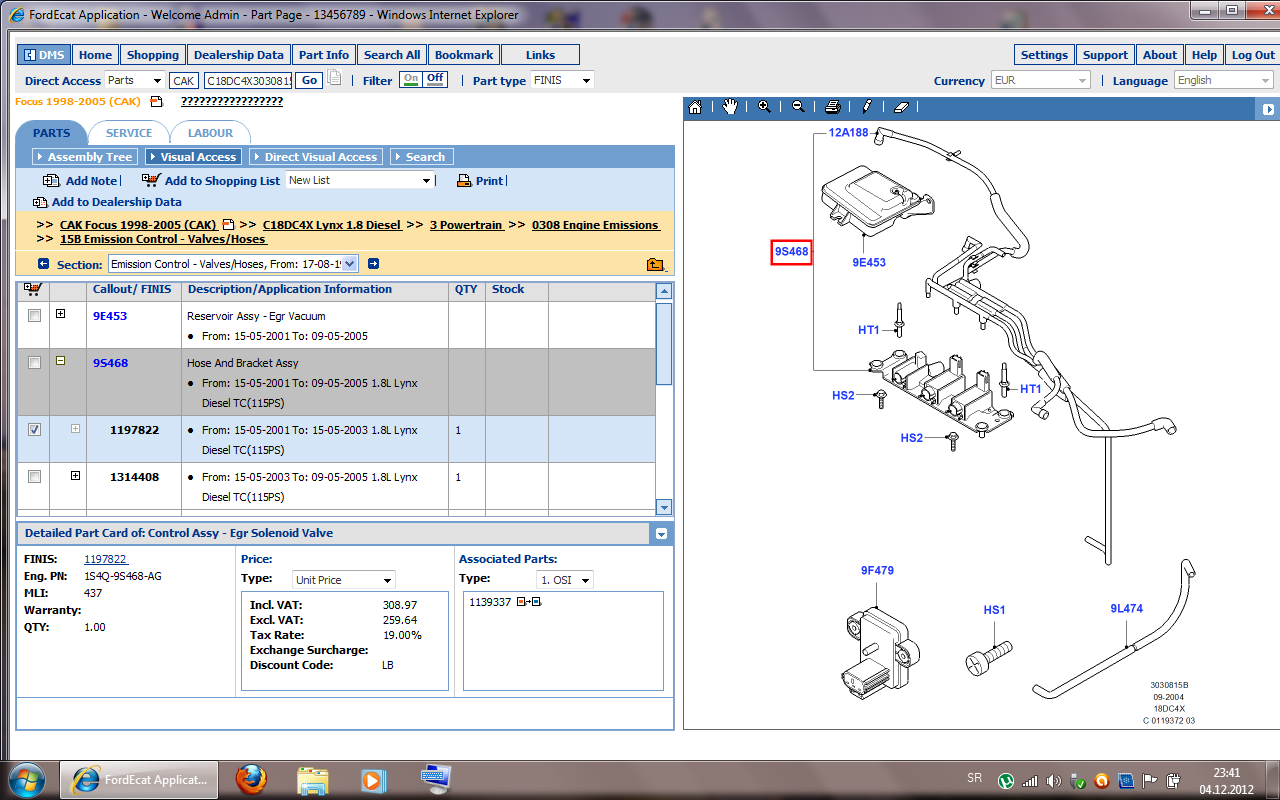Open the Bookmark menu
The width and height of the screenshot is (1280, 800).
464,55
